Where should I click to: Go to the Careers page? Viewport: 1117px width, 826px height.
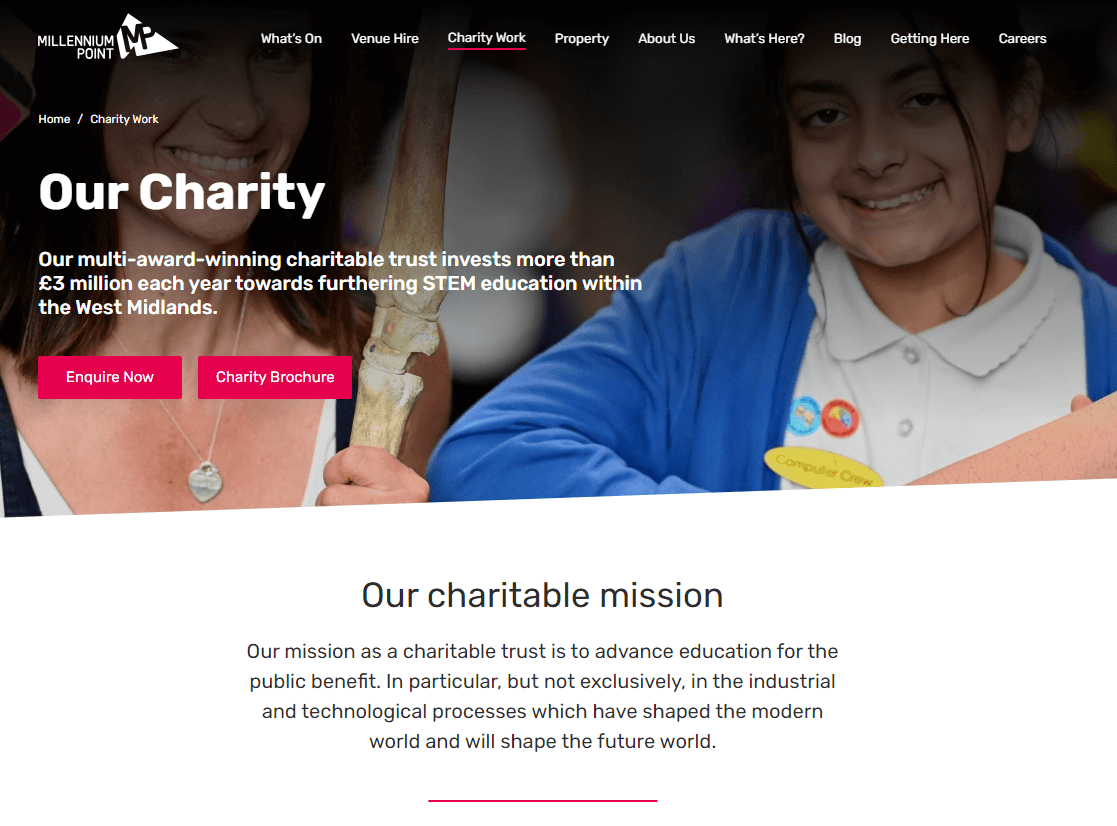(x=1022, y=38)
